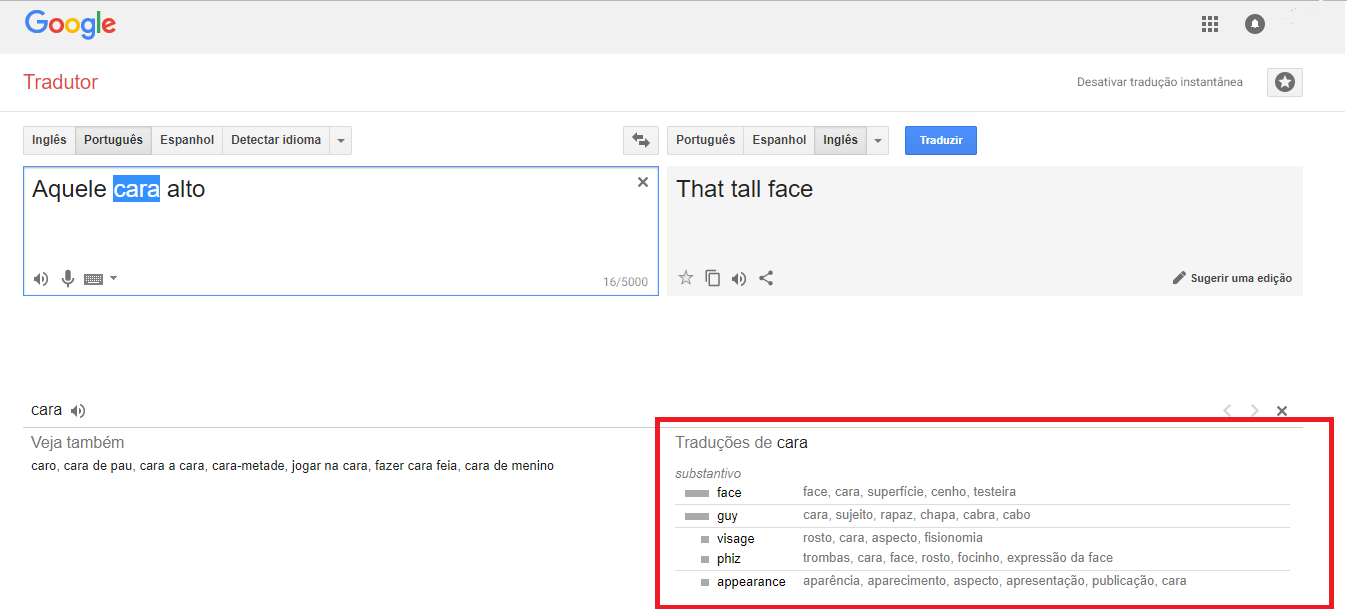The height and width of the screenshot is (609, 1347).
Task: Open the saved phrasebook star button
Action: point(1284,82)
